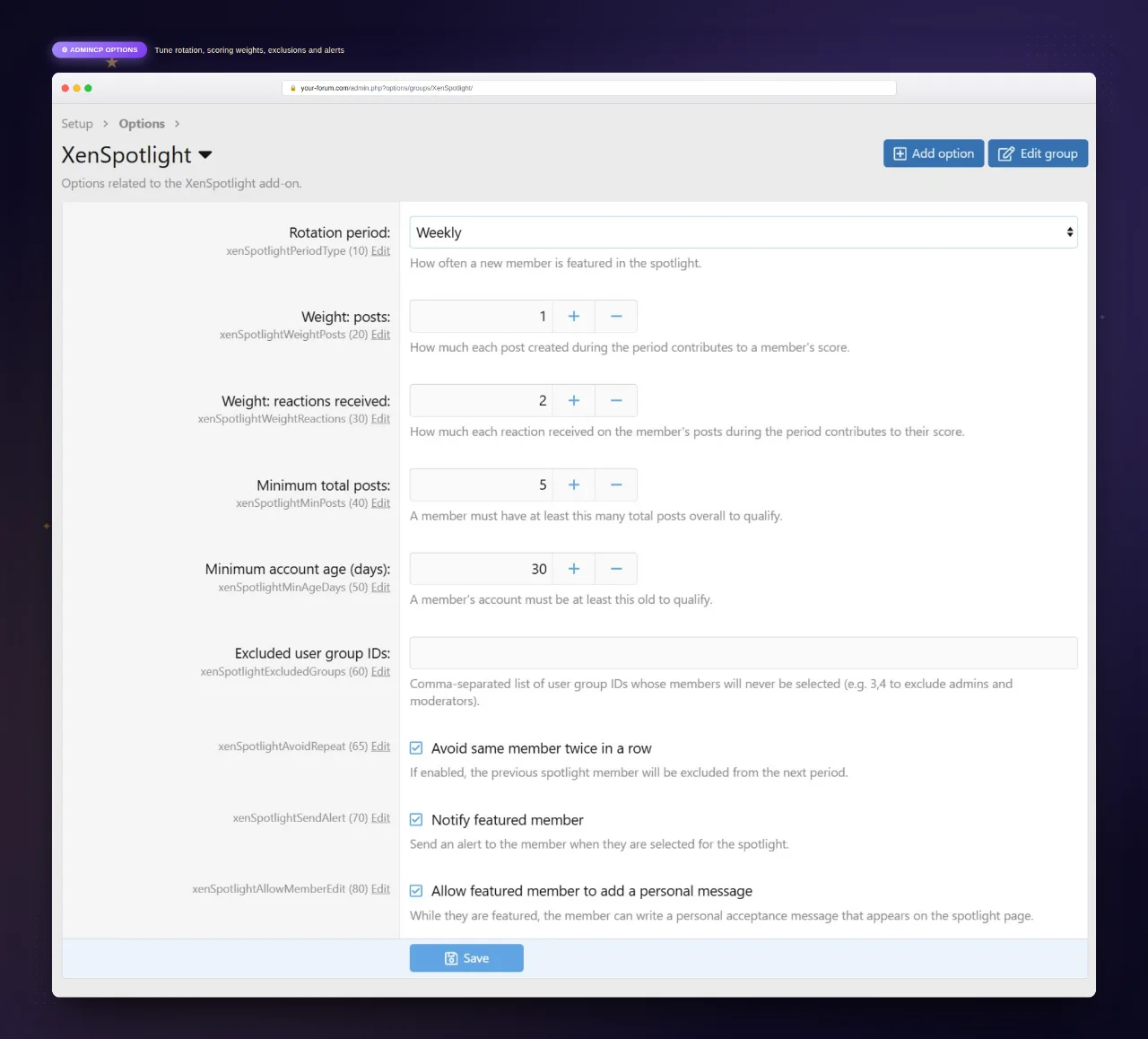Viewport: 1148px width, 1039px height.
Task: Click the Add option button
Action: coord(934,153)
